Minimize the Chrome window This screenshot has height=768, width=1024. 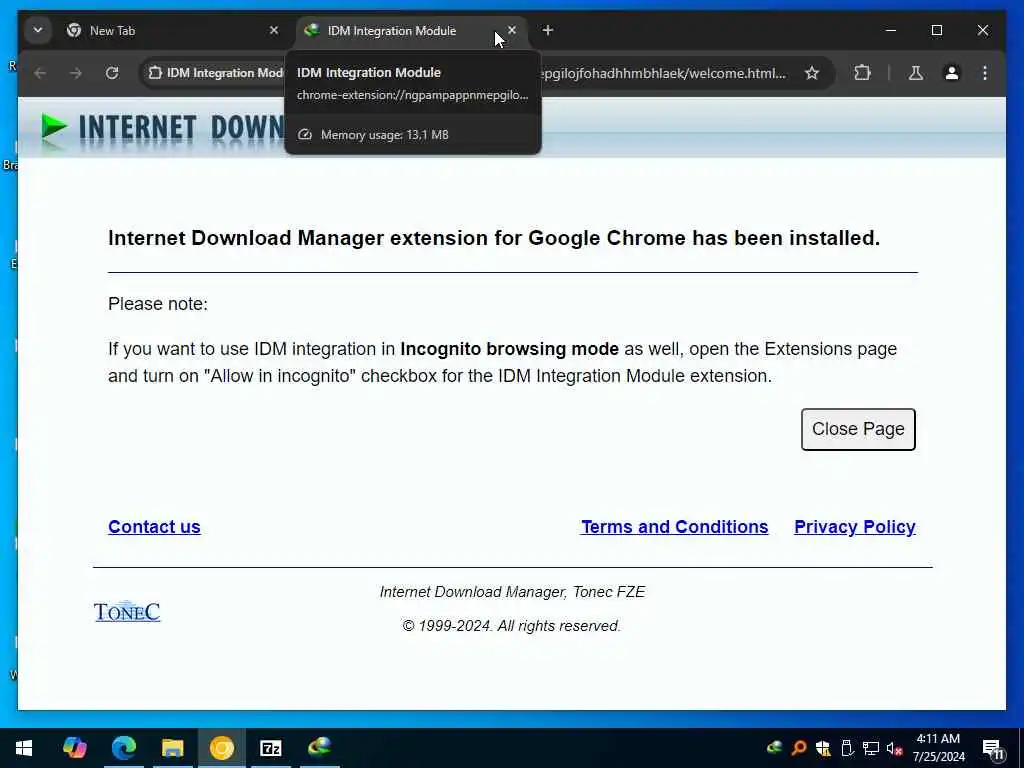(x=891, y=31)
